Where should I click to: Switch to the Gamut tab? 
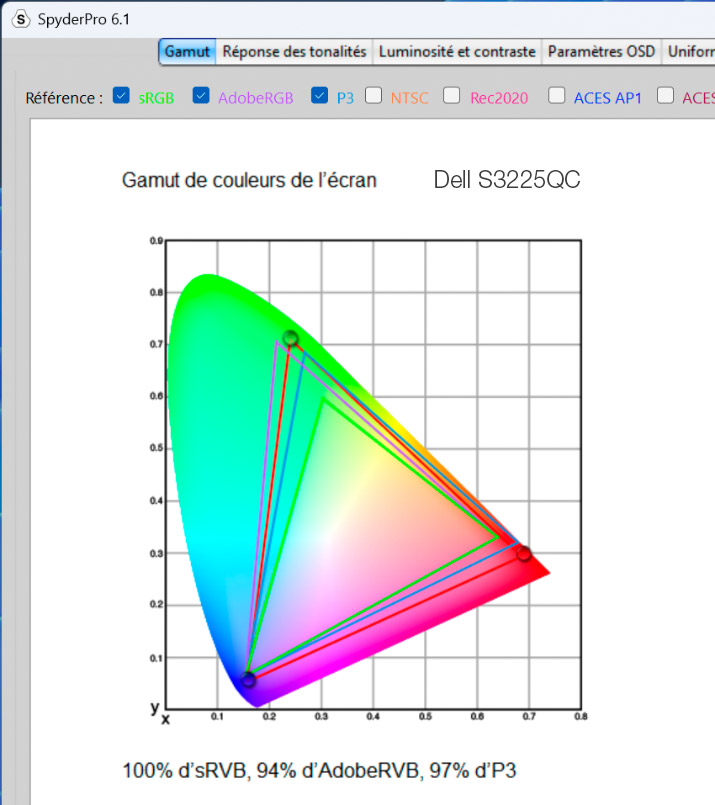187,52
